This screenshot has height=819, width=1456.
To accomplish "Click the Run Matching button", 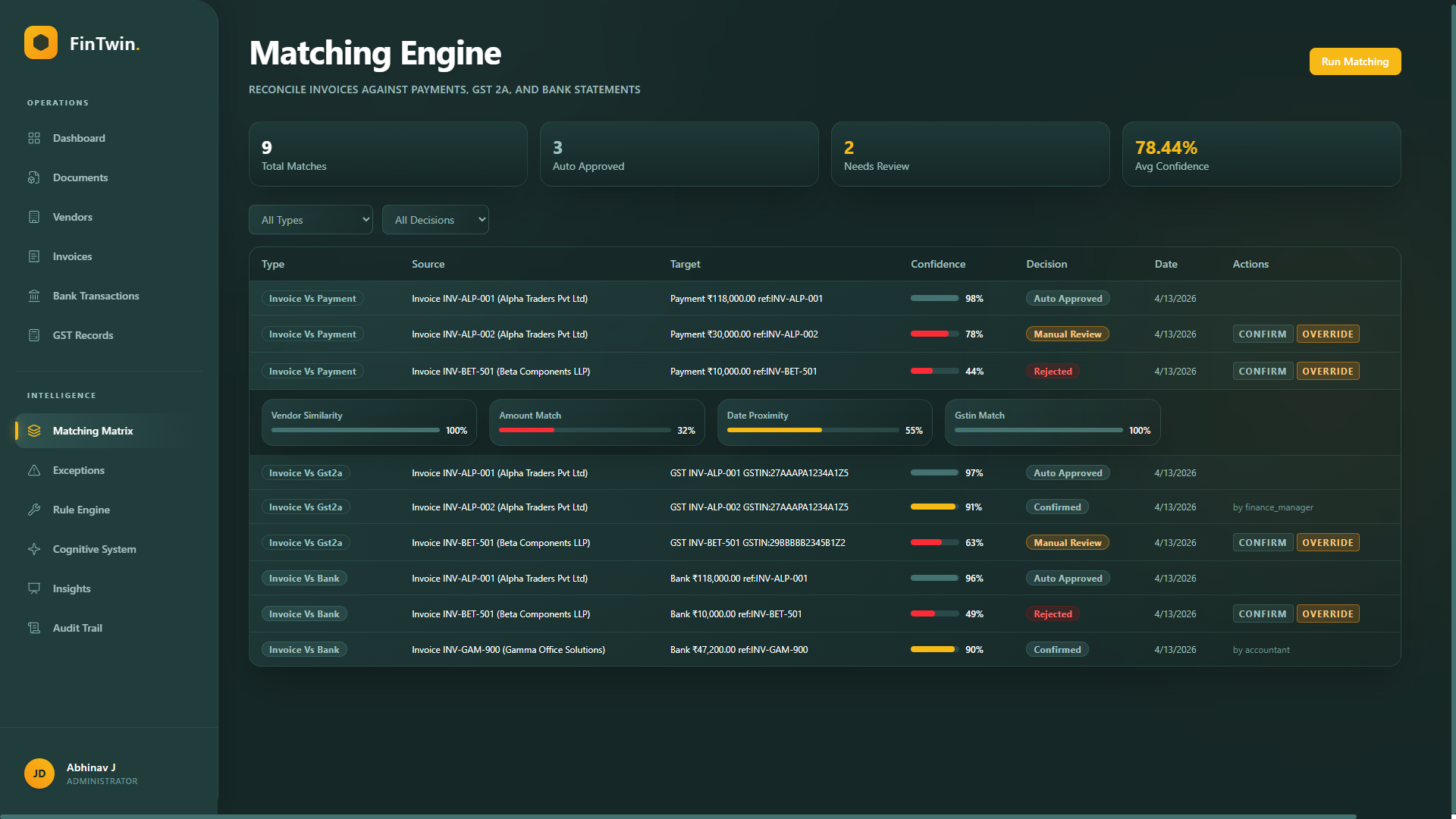I will click(x=1354, y=61).
